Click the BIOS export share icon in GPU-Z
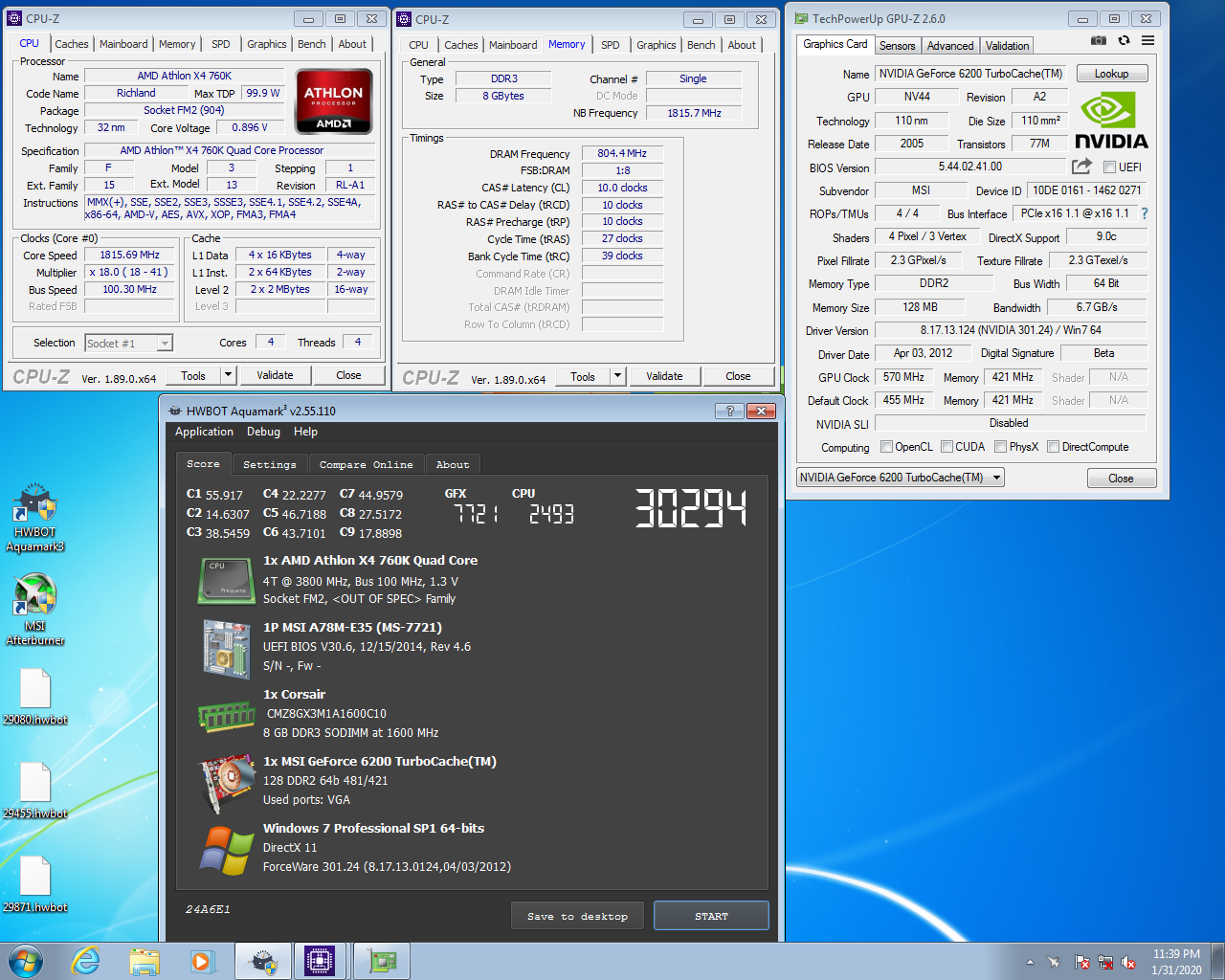This screenshot has width=1225, height=980. point(1081,167)
